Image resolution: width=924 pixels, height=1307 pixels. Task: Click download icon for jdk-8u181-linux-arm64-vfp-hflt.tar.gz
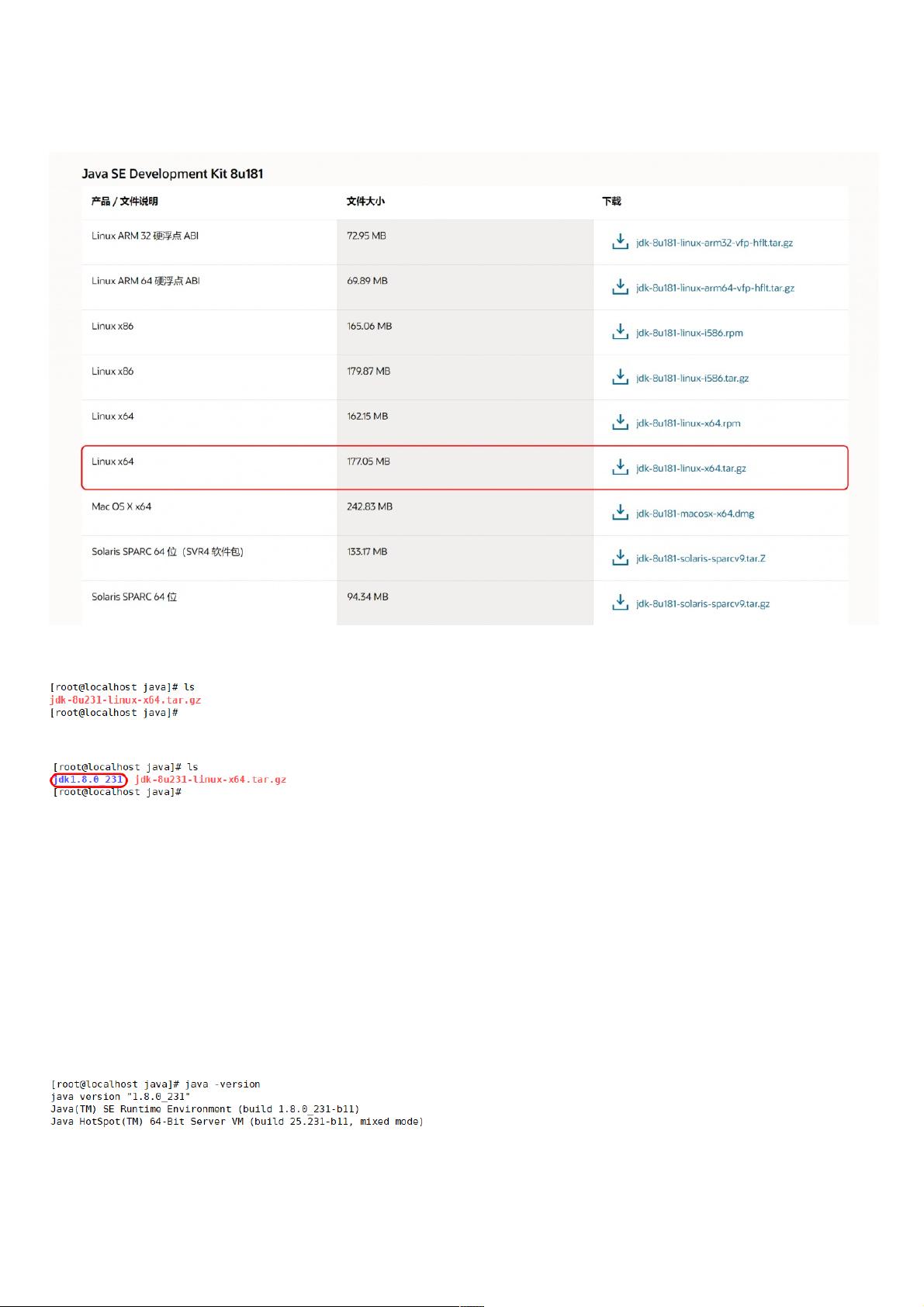(x=620, y=287)
